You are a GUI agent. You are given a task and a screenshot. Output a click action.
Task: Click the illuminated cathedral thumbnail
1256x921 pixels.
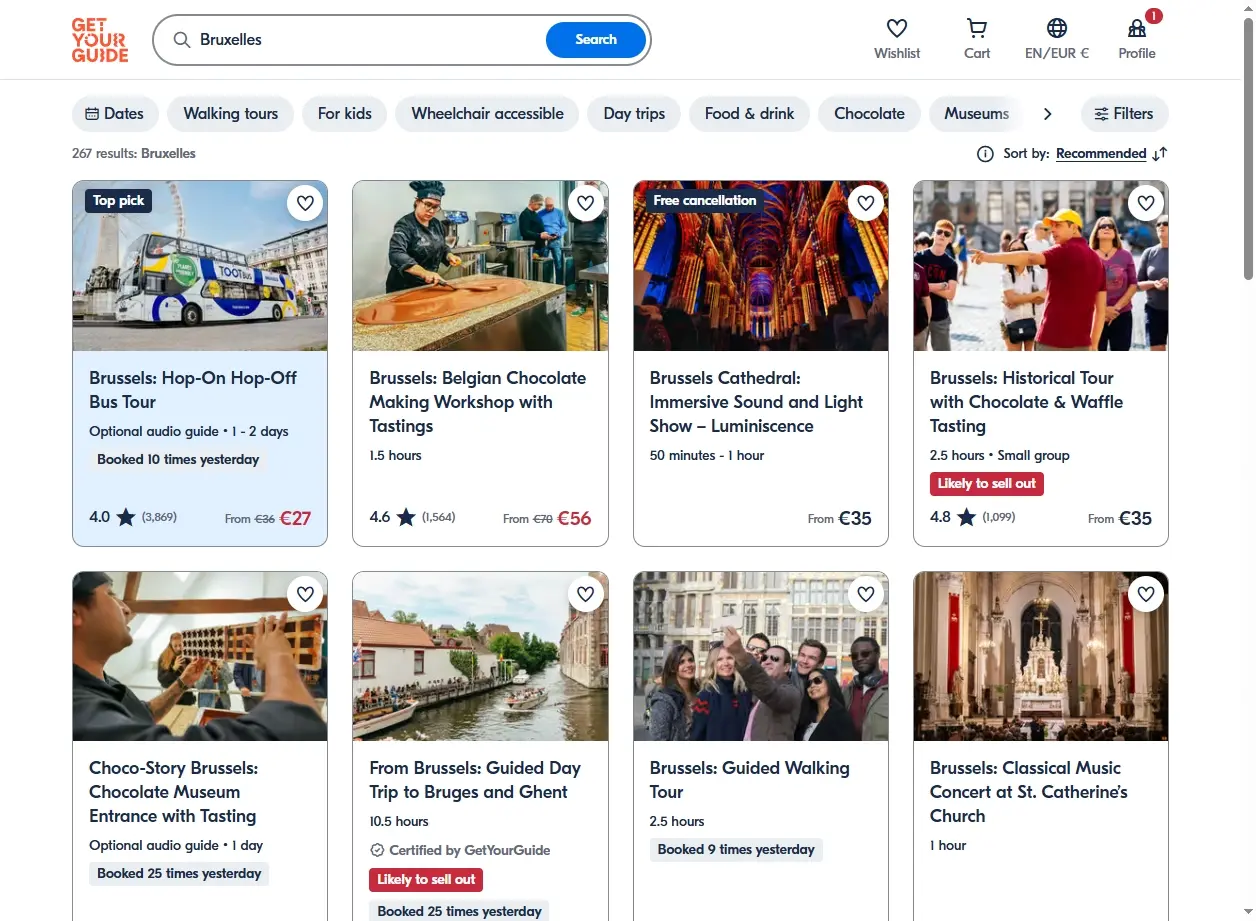click(x=761, y=266)
